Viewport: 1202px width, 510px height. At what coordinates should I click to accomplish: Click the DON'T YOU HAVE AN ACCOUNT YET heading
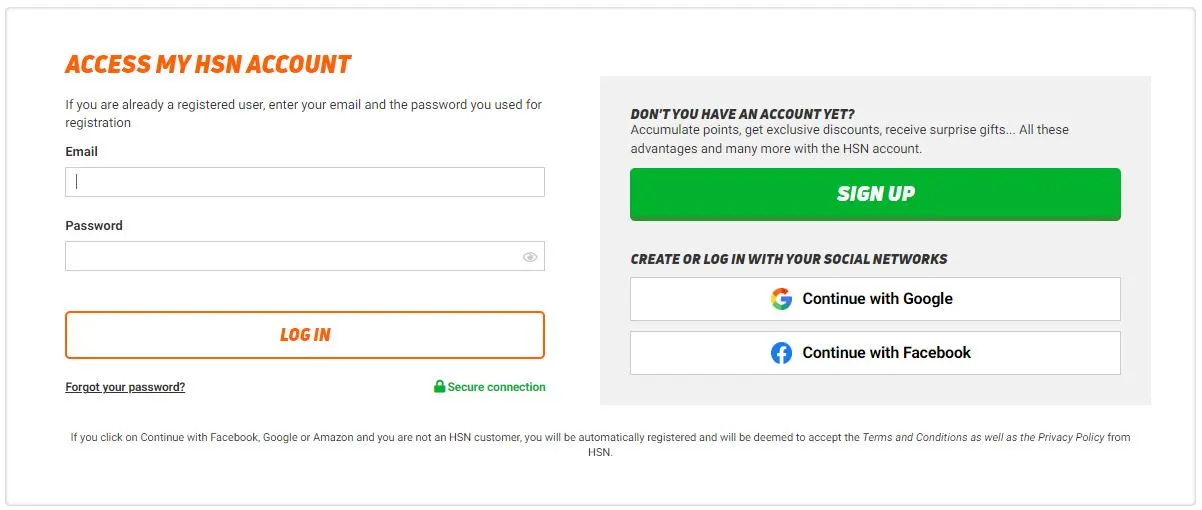[742, 114]
